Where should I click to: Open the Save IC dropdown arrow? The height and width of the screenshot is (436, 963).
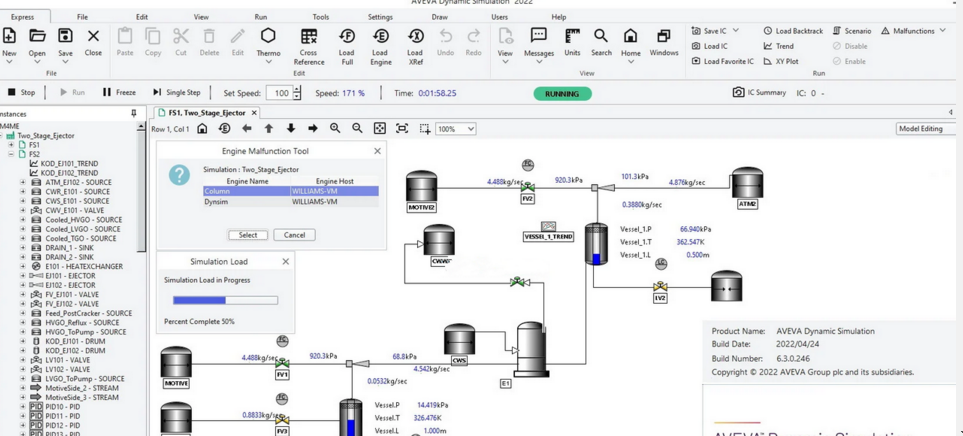point(736,31)
